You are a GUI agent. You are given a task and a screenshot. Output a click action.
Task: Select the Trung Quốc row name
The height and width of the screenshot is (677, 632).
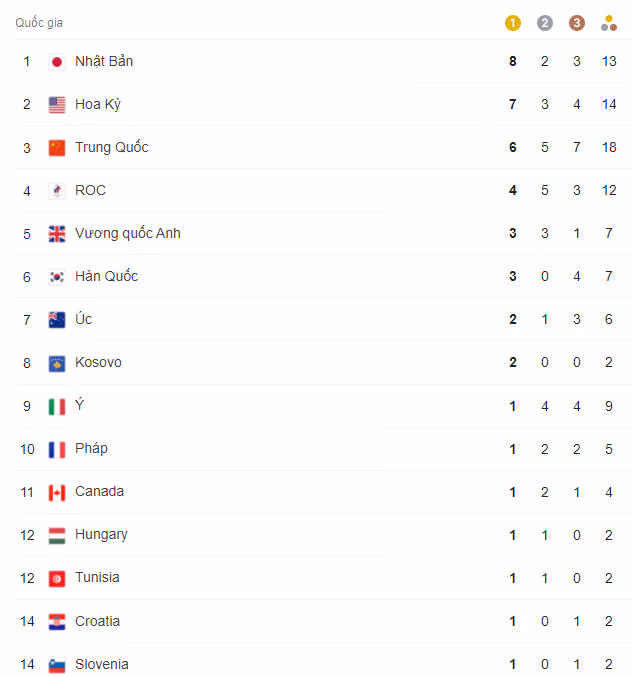coord(112,147)
